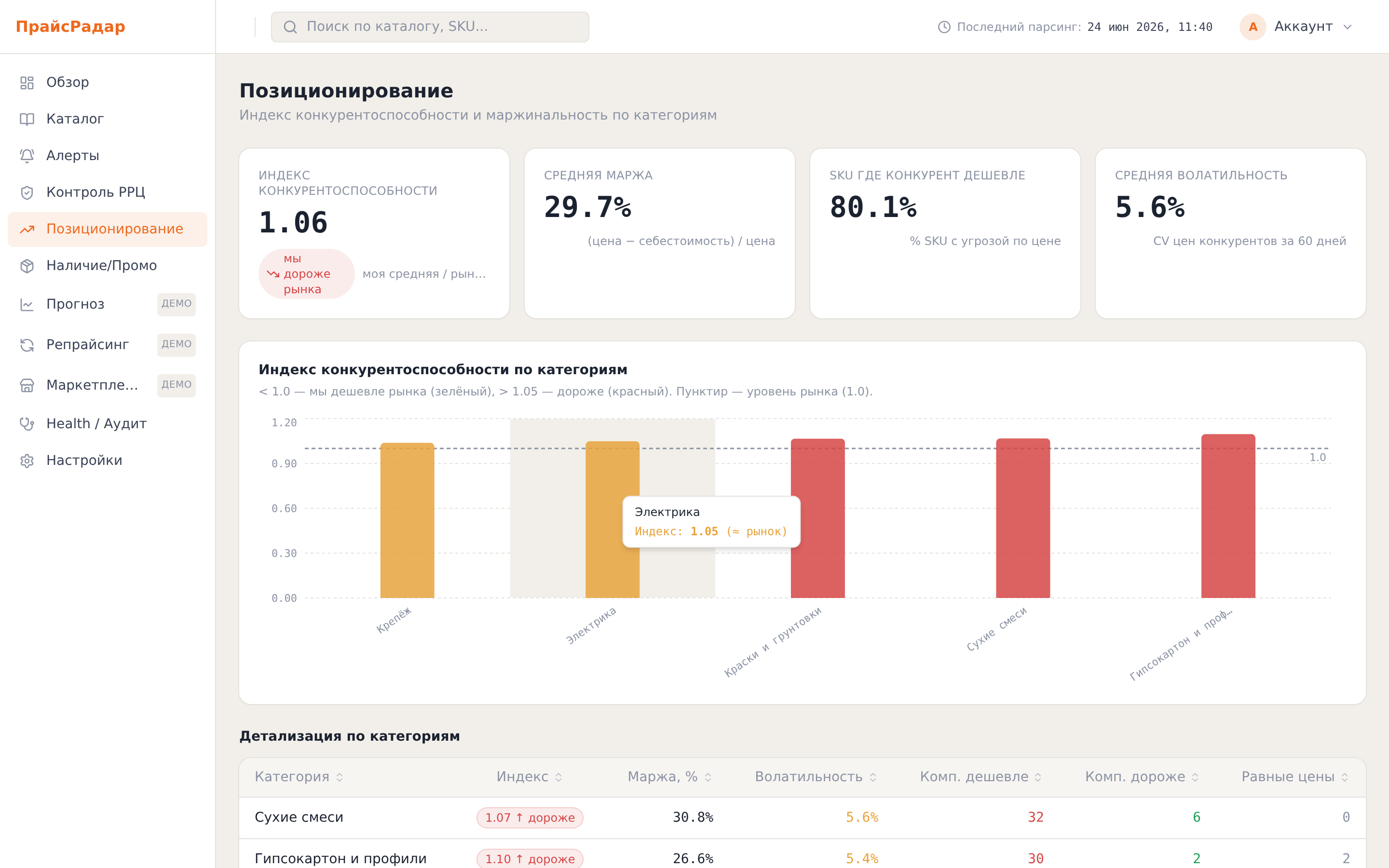The image size is (1389, 868).
Task: Click the orange Крепёж chart bar
Action: 407,520
